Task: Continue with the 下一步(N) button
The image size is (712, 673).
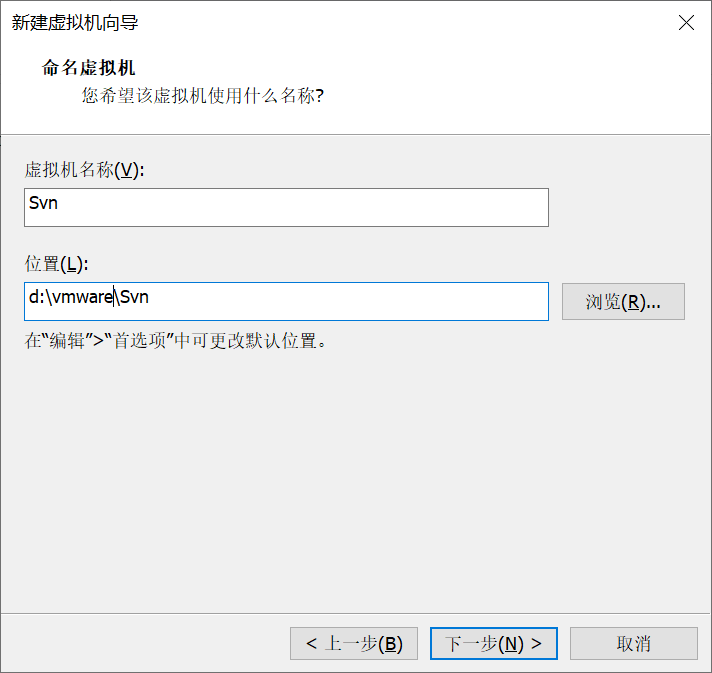Action: point(494,643)
